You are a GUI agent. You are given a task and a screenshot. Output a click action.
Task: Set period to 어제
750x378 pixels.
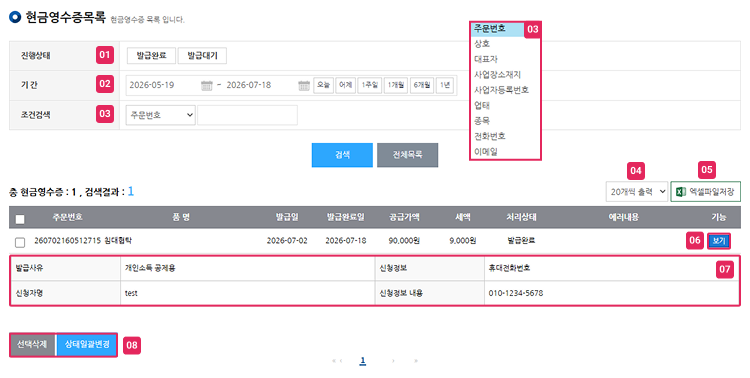click(x=345, y=85)
